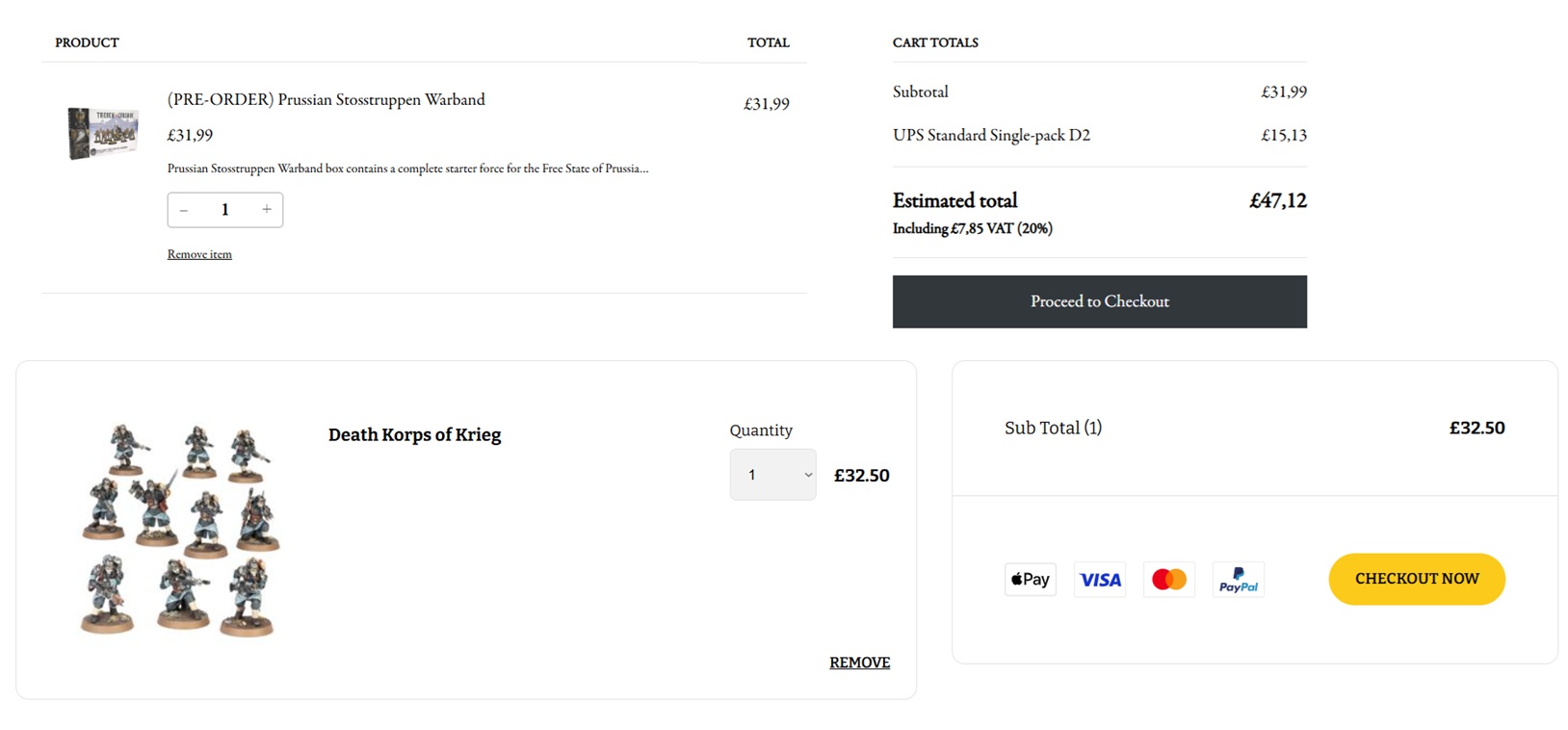Pick the PayPal payment icon

coord(1239,580)
